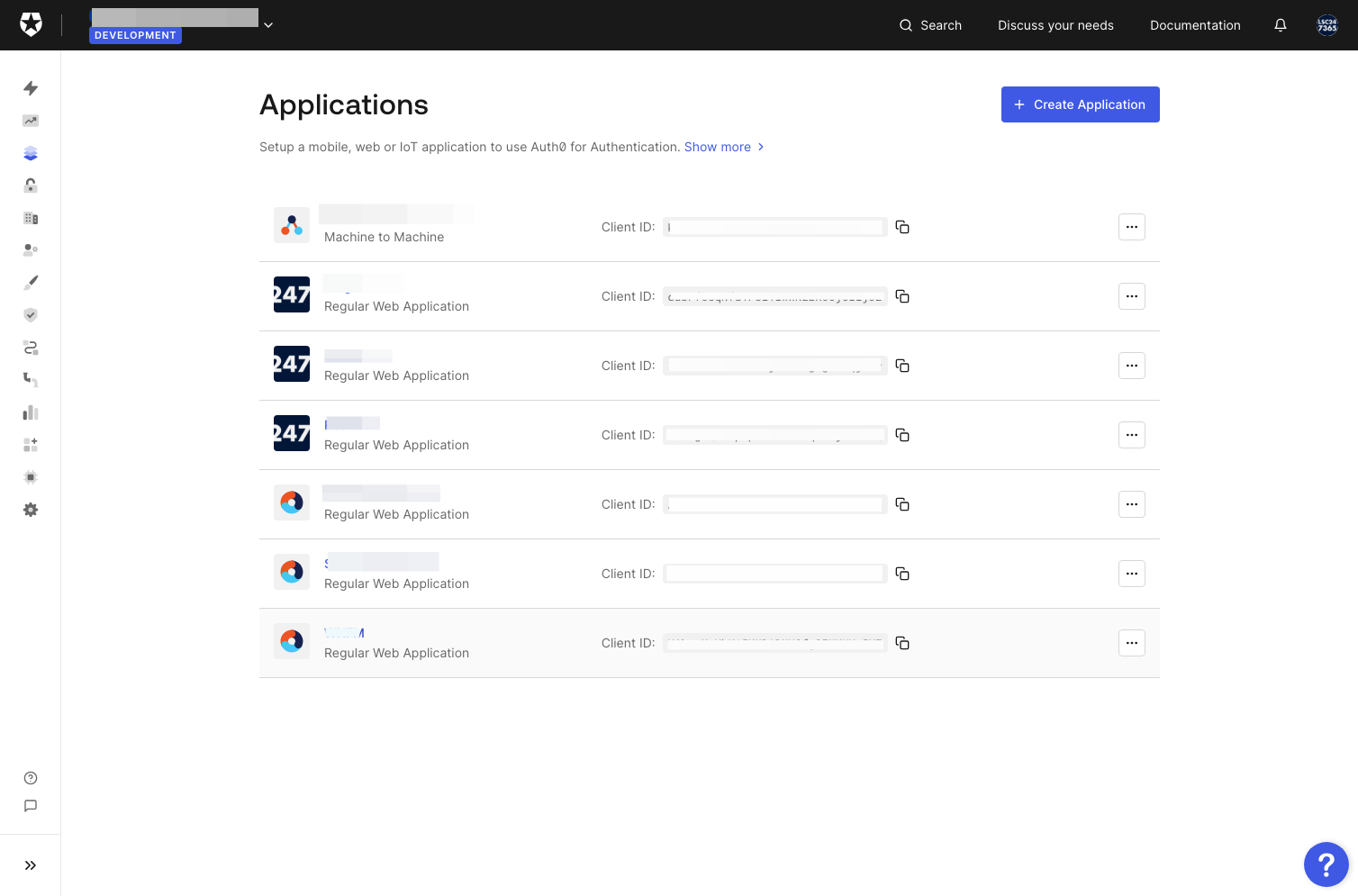Open the Authentication padlock icon in sidebar
1358x896 pixels.
(x=31, y=186)
